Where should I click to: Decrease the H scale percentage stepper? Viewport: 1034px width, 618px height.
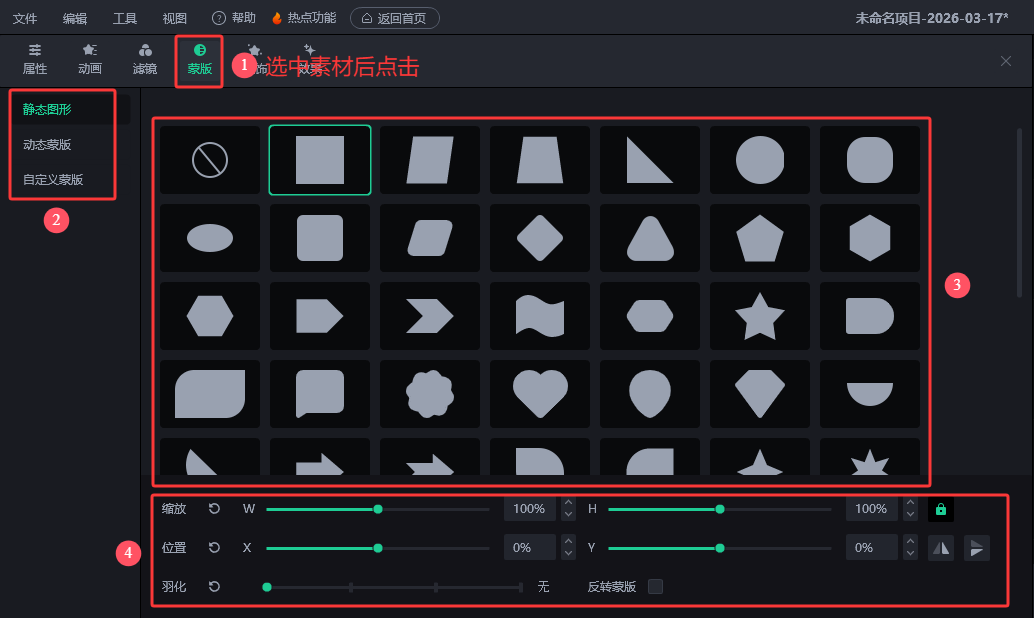[910, 515]
